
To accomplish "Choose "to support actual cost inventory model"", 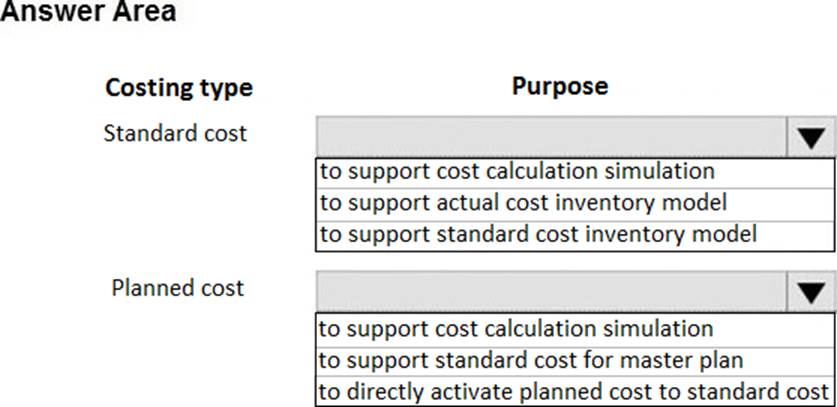I will pos(522,202).
